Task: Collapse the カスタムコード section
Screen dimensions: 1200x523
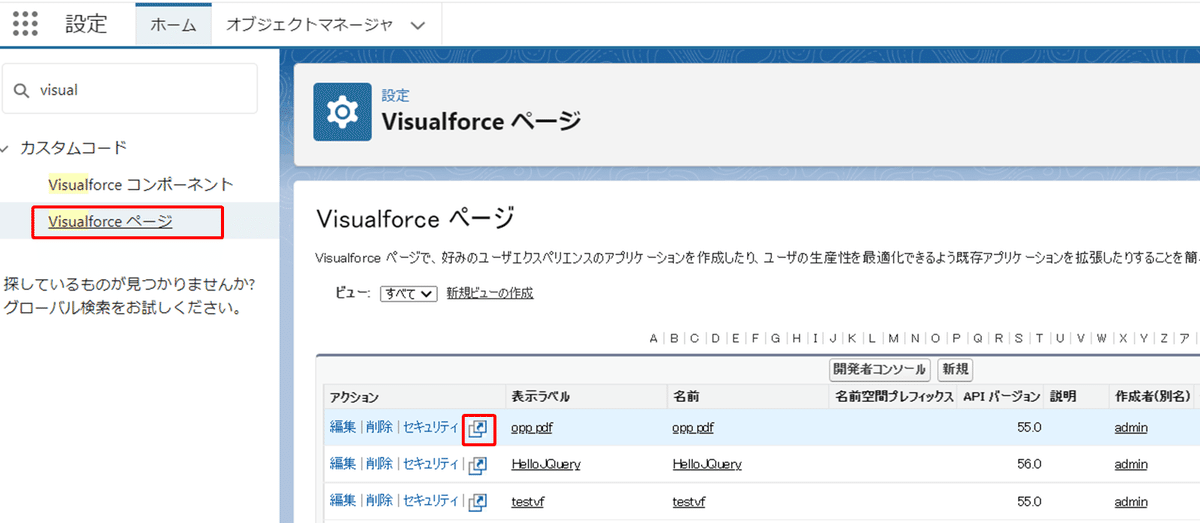Action: pyautogui.click(x=6, y=148)
